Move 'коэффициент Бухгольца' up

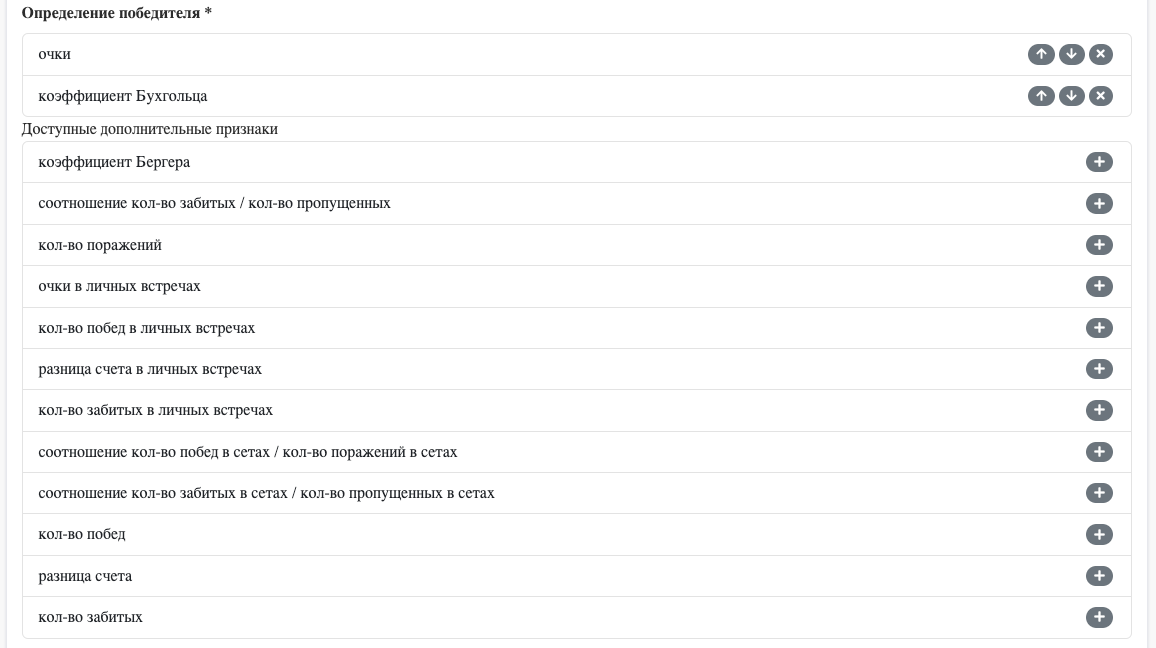point(1041,96)
